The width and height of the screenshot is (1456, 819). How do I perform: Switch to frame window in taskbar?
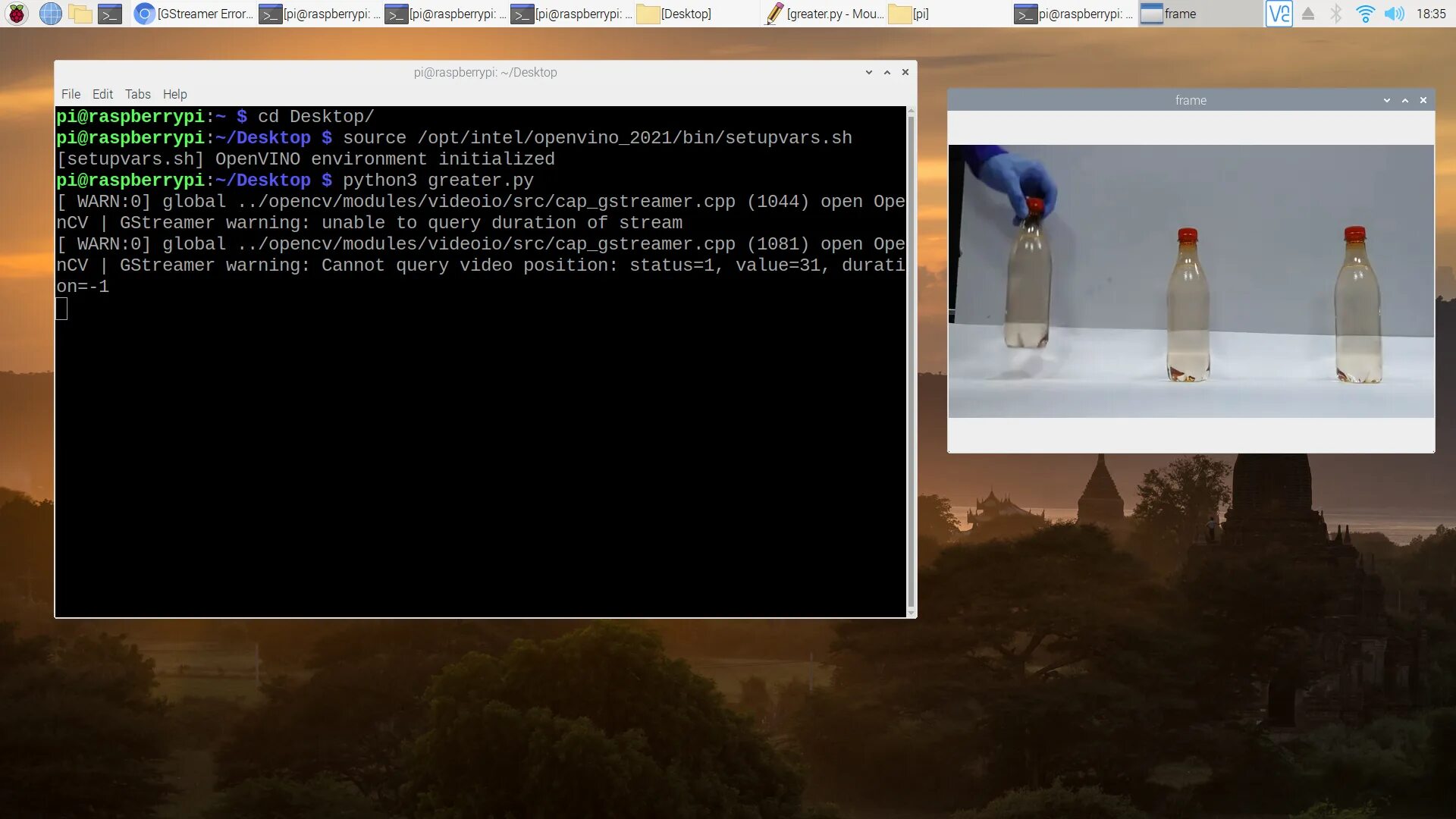[x=1170, y=14]
